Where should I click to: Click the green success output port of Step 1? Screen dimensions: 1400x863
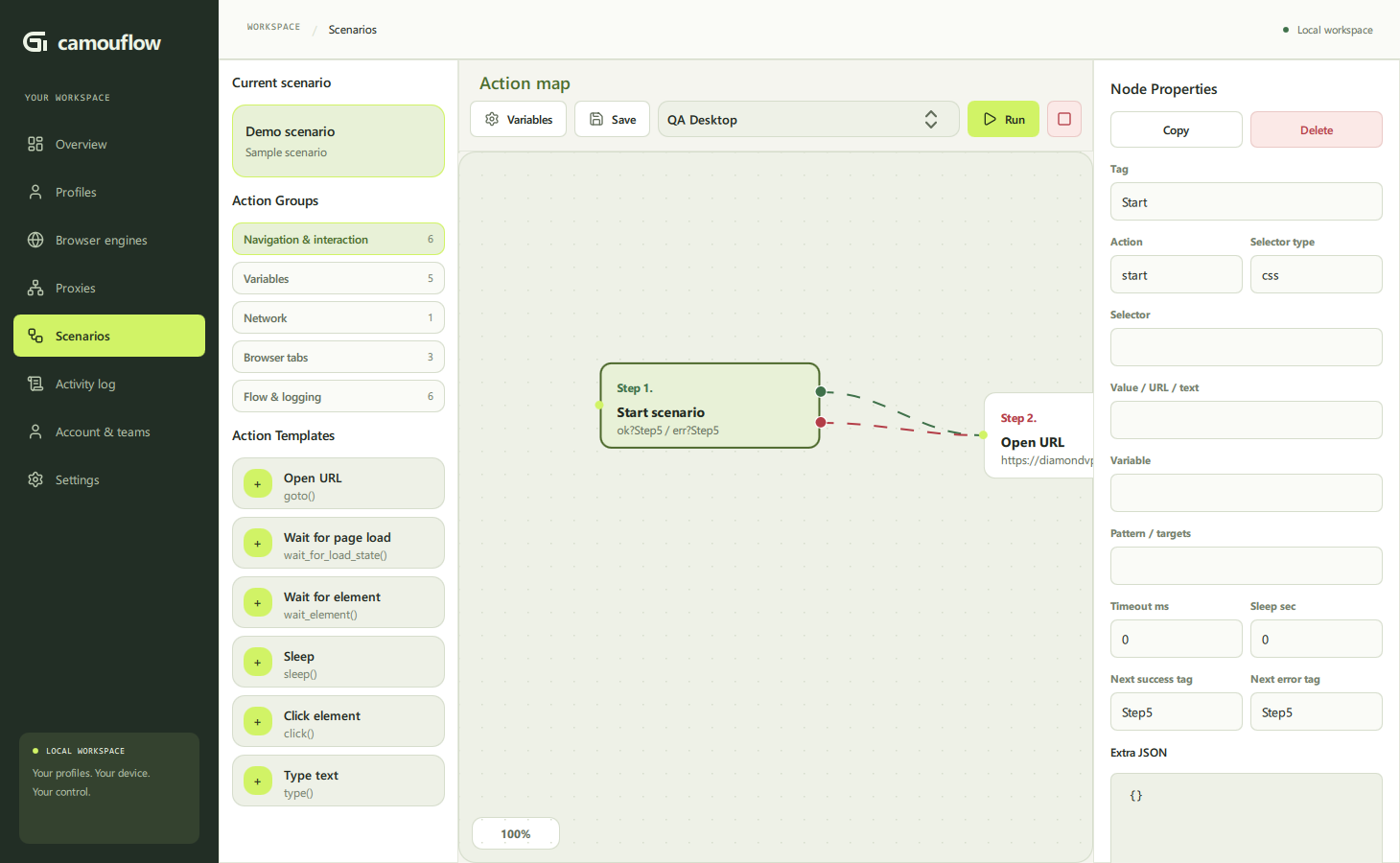821,391
